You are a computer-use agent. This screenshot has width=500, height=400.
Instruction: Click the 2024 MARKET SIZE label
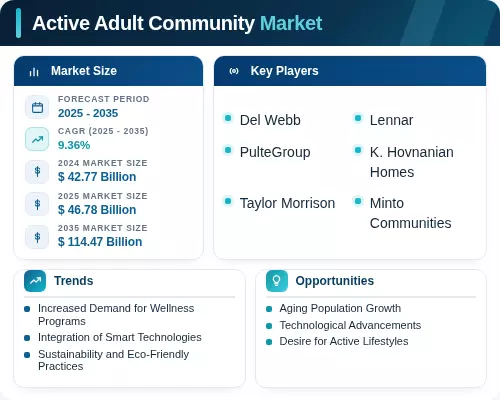coord(103,163)
